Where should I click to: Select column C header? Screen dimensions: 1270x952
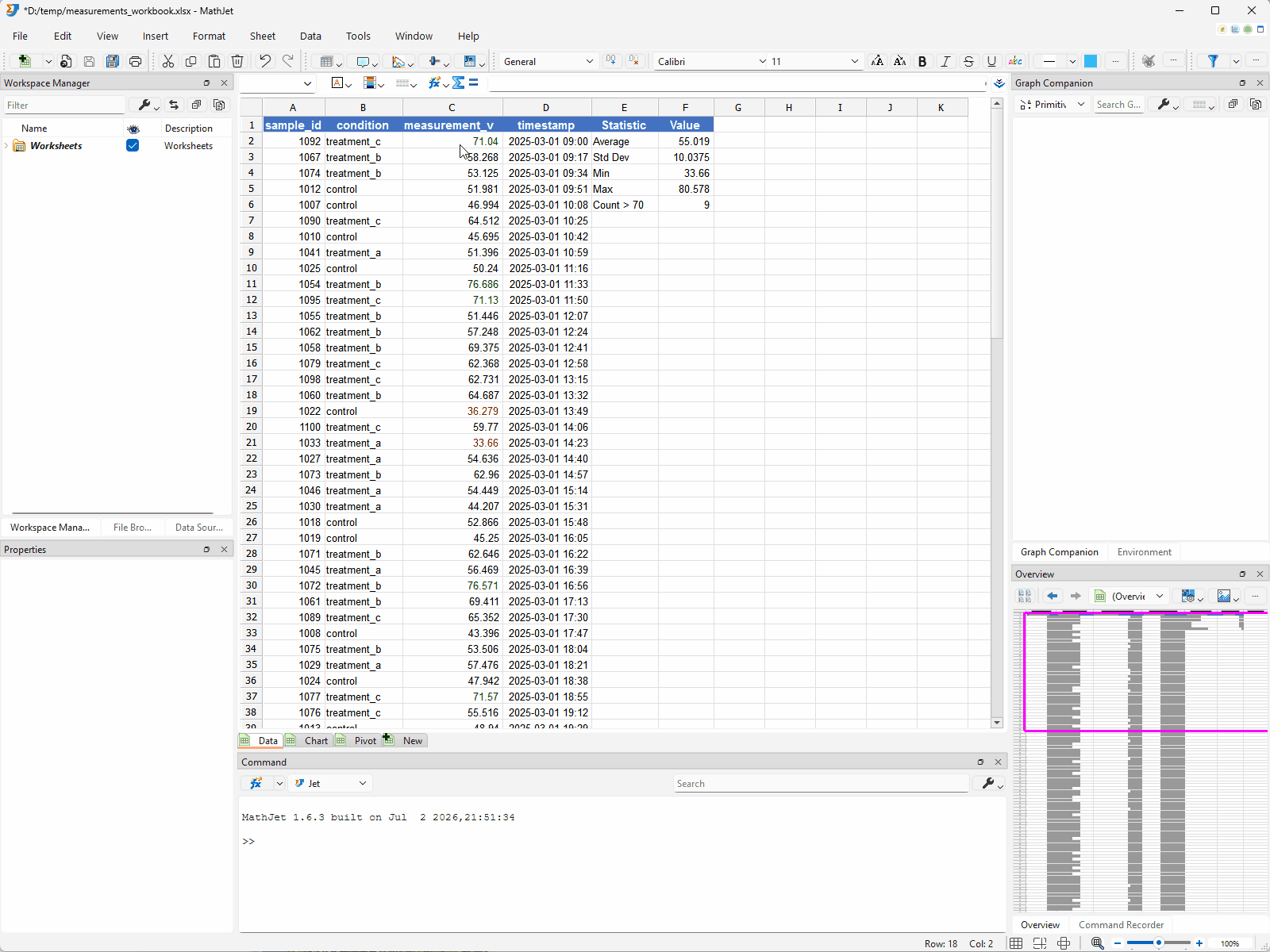point(452,107)
